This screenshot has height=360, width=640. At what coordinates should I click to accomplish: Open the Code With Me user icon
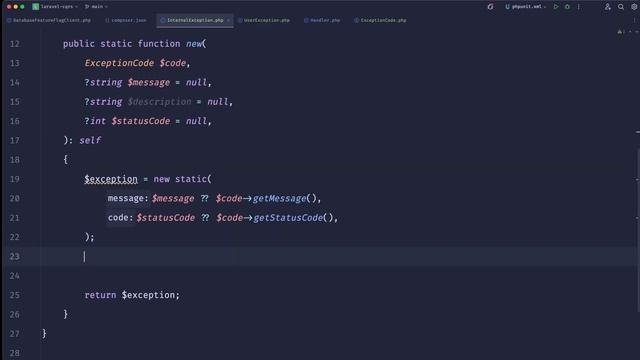click(x=608, y=7)
